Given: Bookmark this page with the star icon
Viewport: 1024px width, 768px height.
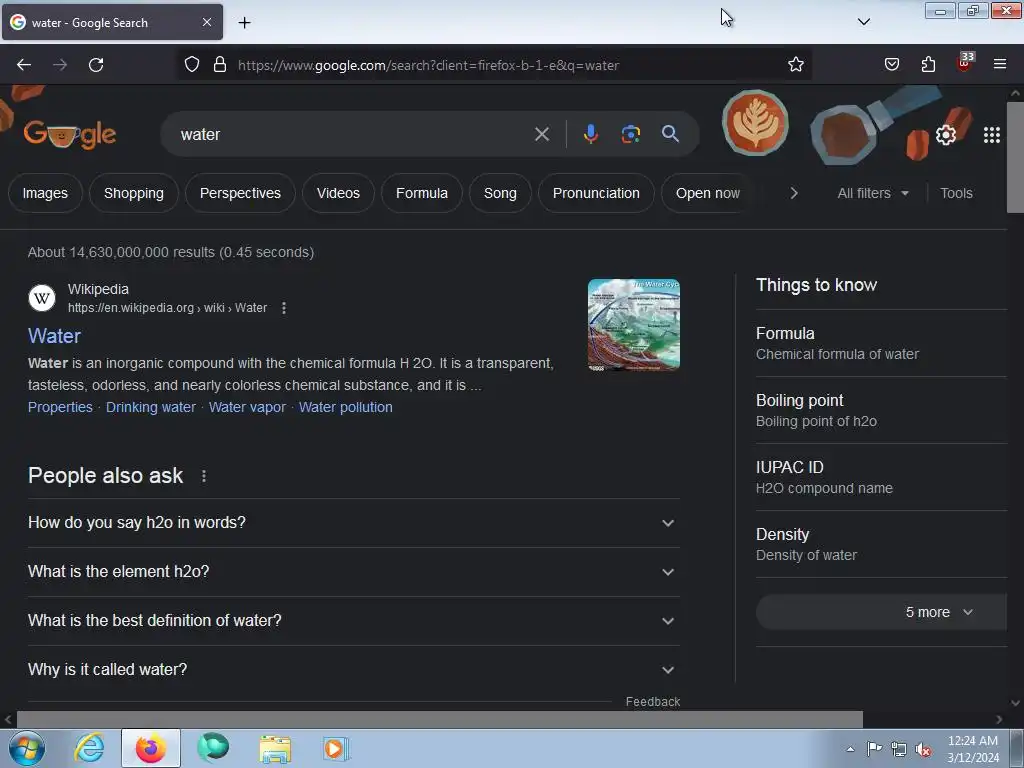Looking at the screenshot, I should (795, 65).
